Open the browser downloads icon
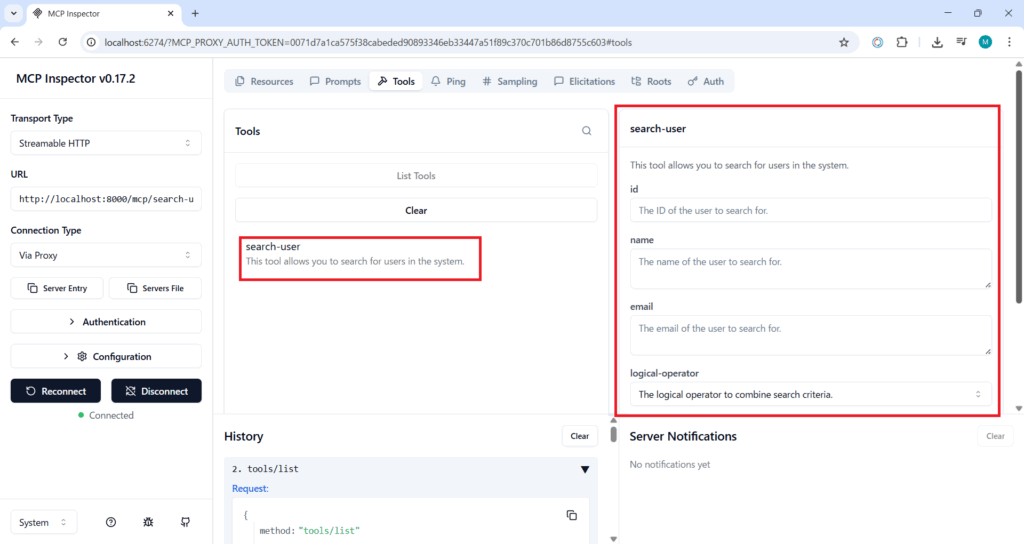This screenshot has height=544, width=1024. [x=937, y=42]
